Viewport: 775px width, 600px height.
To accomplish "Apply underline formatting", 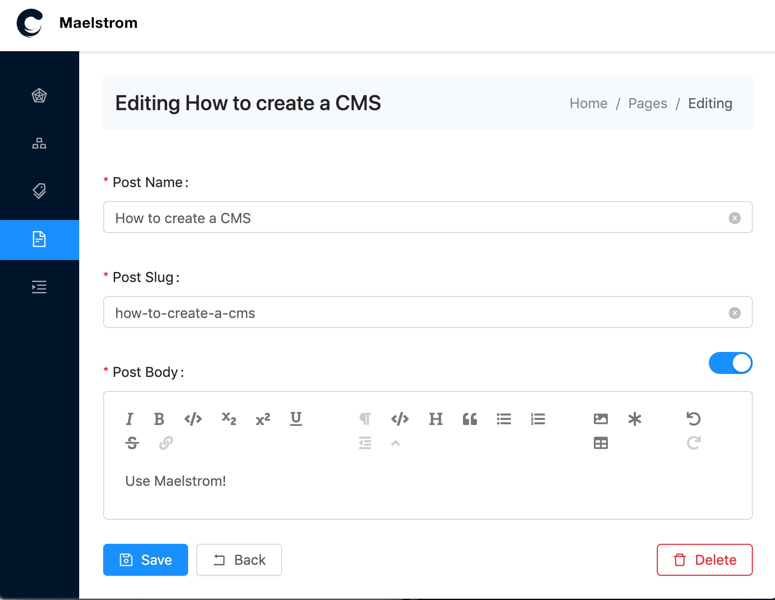I will tap(296, 419).
